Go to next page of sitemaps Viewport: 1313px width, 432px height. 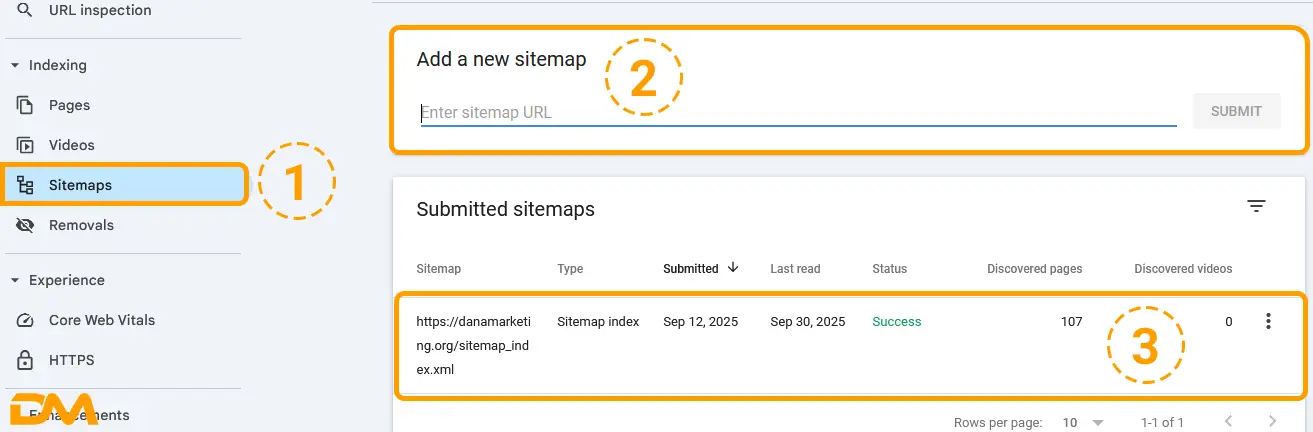1272,422
